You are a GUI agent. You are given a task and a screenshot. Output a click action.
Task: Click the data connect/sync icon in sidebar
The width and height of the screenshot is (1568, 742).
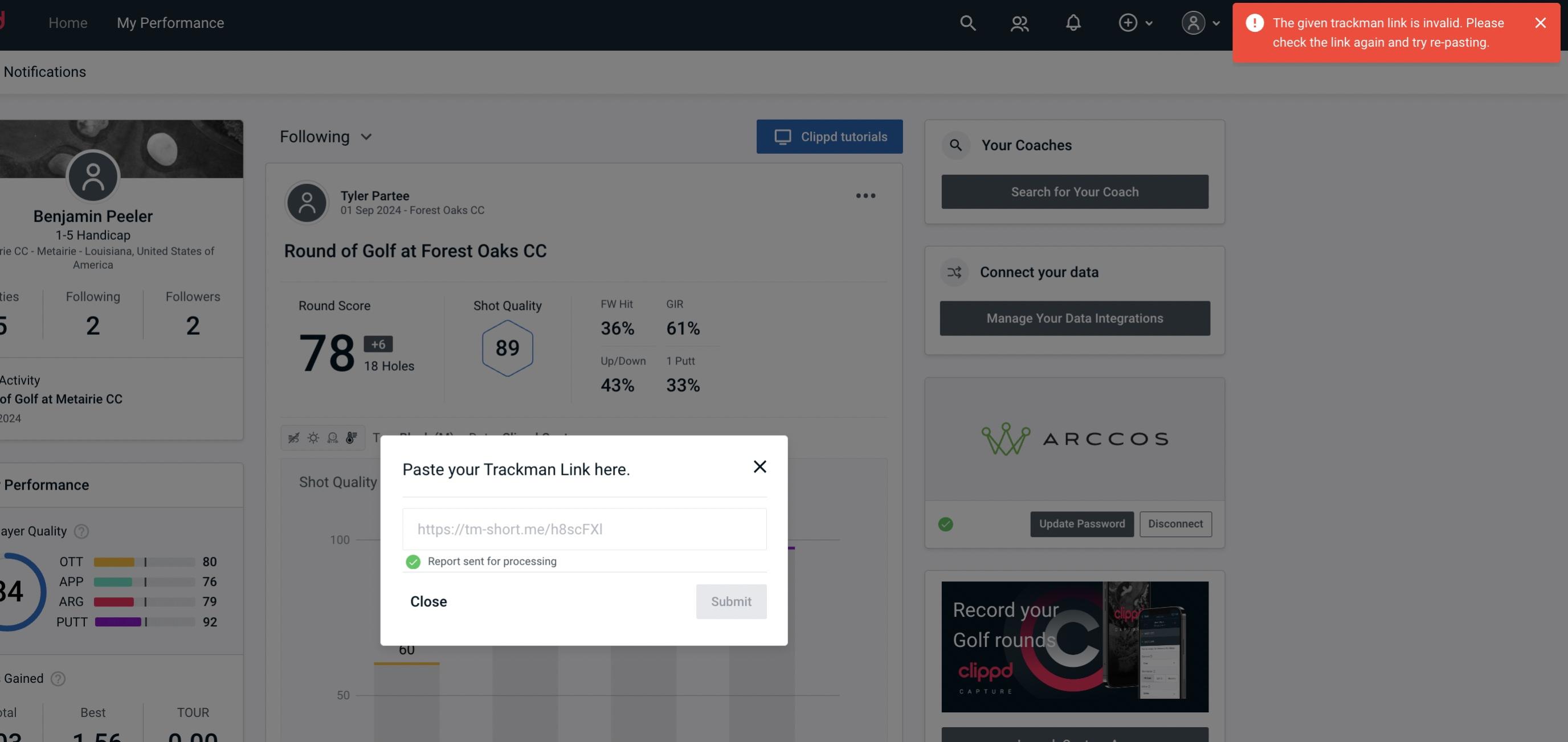coord(954,272)
